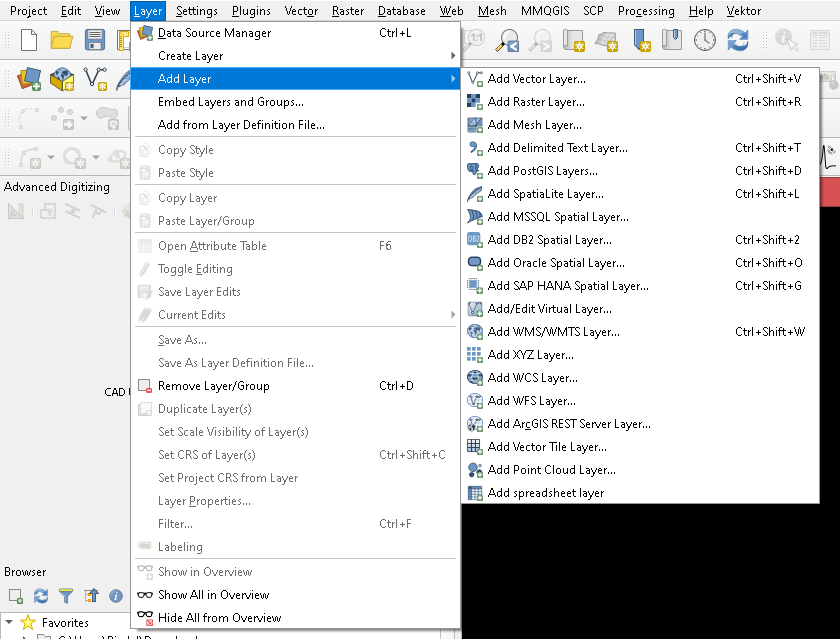The height and width of the screenshot is (639, 840).
Task: Choose Add PostGIS Layers
Action: 640,171
